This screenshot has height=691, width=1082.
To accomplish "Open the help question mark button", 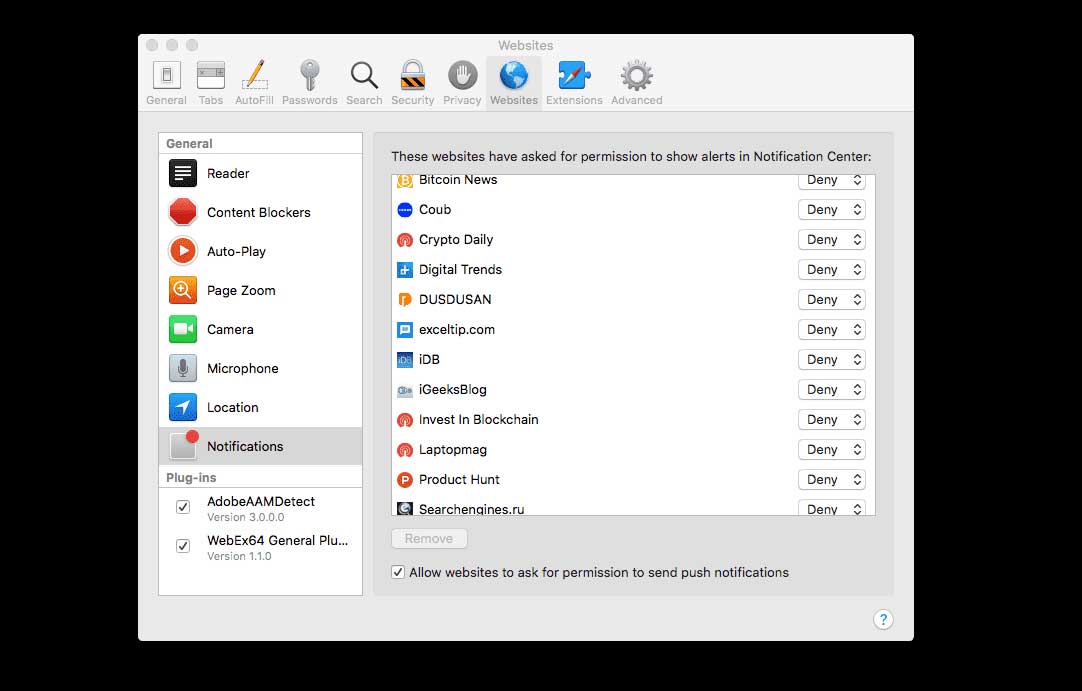I will pos(883,619).
